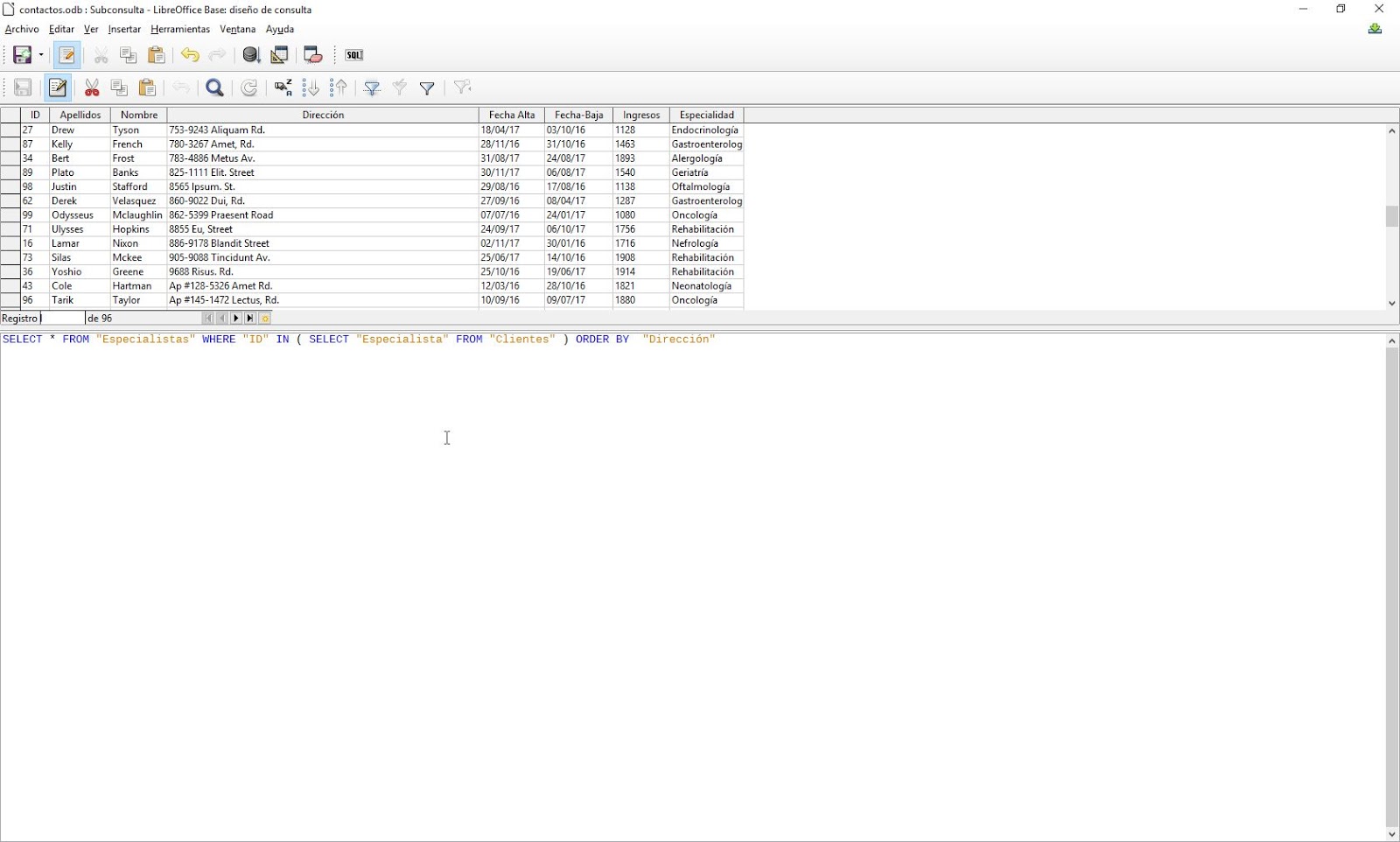Open the Ventana menu
This screenshot has height=842, width=1400.
click(237, 29)
